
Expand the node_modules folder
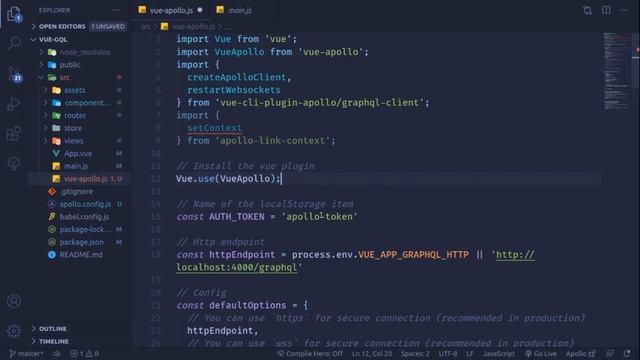[84, 52]
